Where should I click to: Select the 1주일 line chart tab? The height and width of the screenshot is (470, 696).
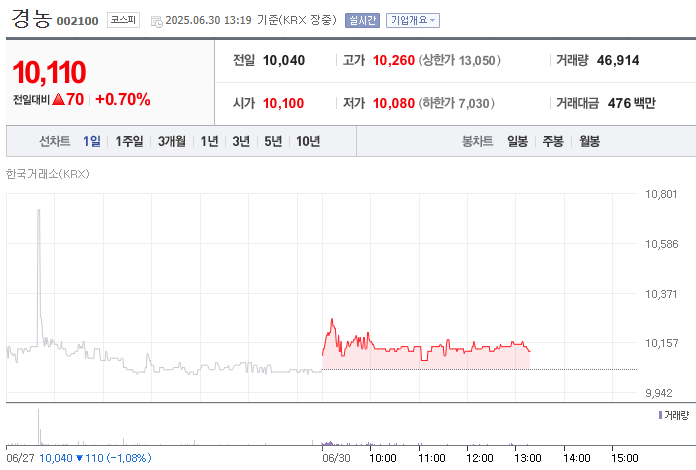[x=129, y=141]
